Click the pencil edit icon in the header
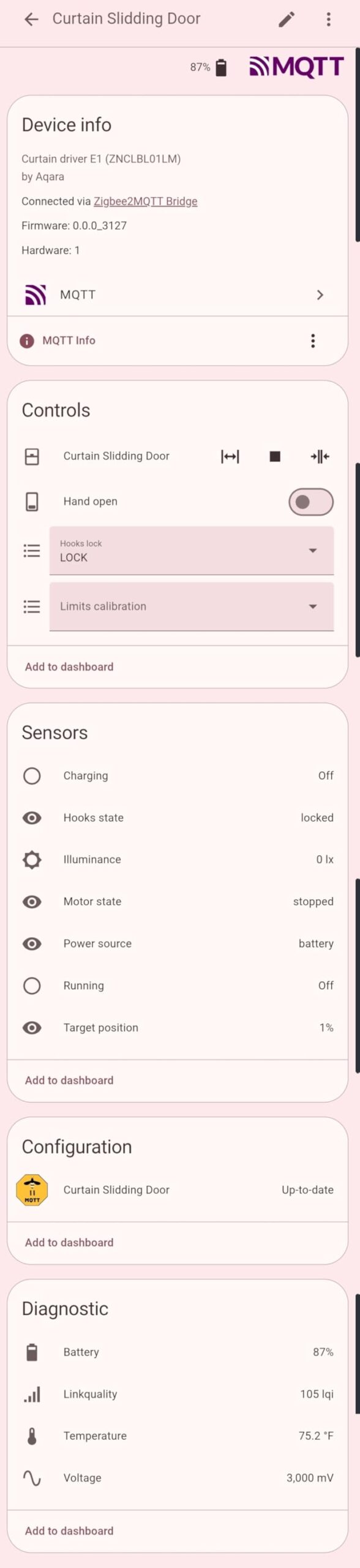Screen dimensions: 360x1568 [285, 19]
